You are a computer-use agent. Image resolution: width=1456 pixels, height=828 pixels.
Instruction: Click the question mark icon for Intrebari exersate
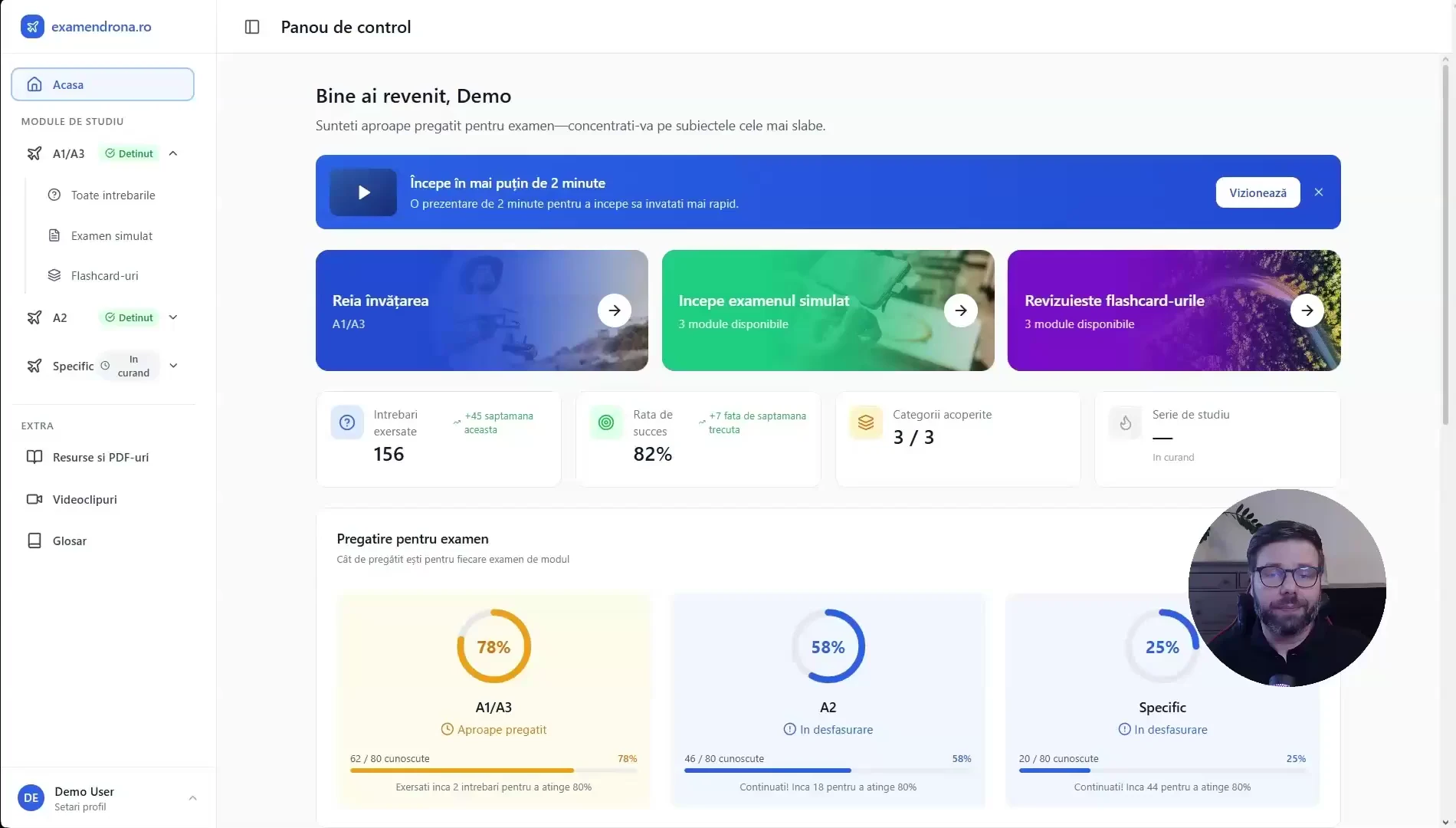347,422
